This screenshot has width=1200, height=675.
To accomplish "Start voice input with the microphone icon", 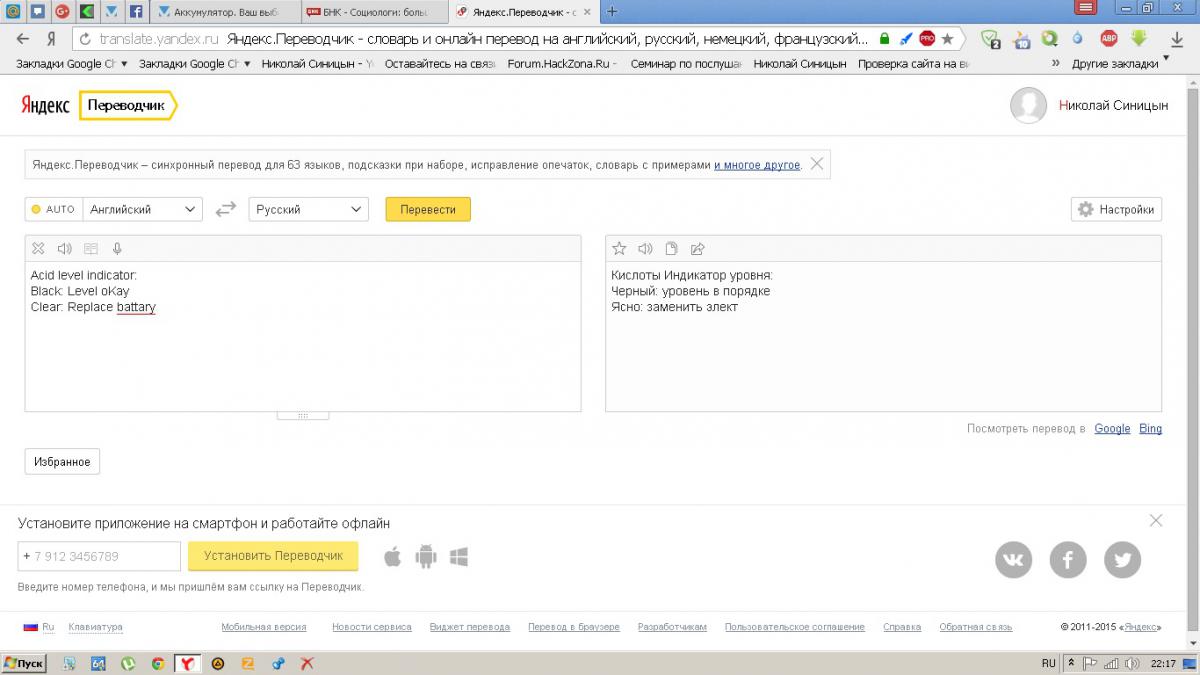I will pyautogui.click(x=117, y=248).
